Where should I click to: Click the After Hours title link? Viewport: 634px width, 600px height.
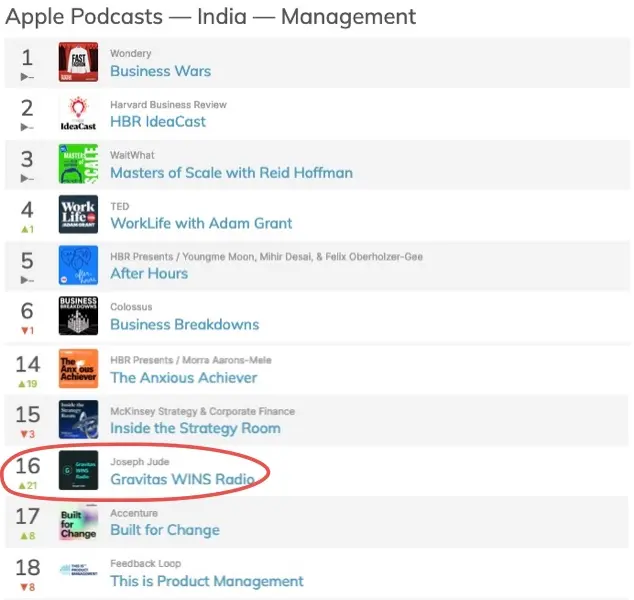(149, 273)
